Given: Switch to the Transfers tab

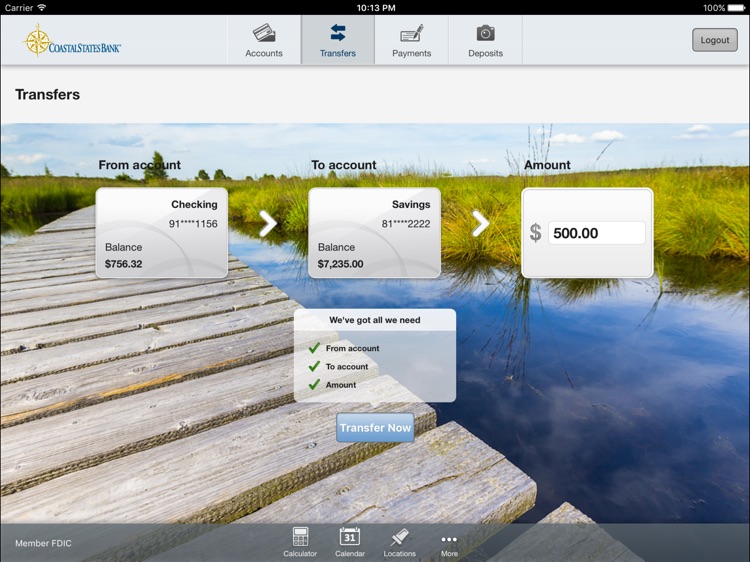Looking at the screenshot, I should [338, 40].
